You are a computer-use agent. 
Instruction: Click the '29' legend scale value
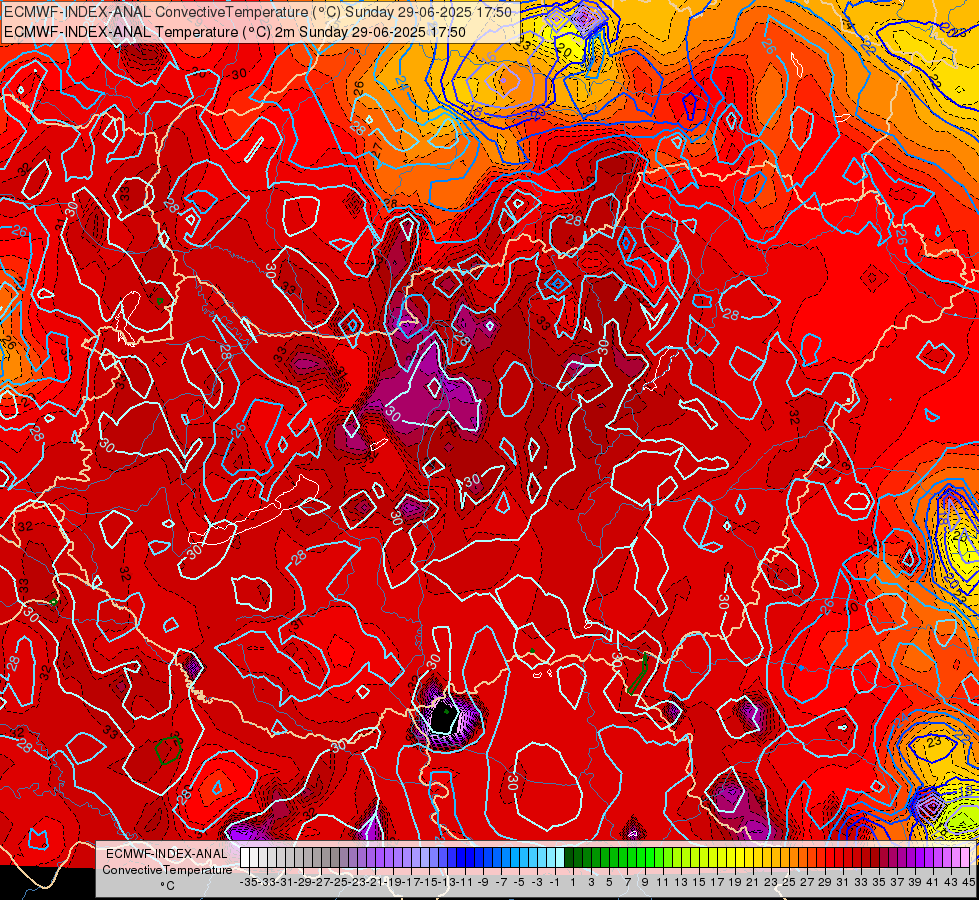(x=826, y=882)
